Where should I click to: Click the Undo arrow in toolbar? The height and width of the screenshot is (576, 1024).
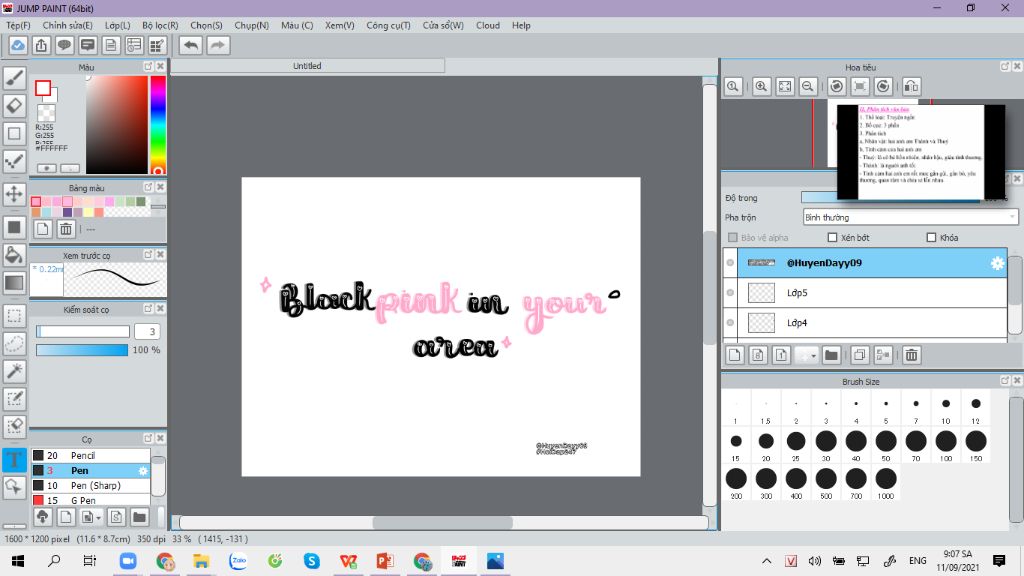point(191,45)
